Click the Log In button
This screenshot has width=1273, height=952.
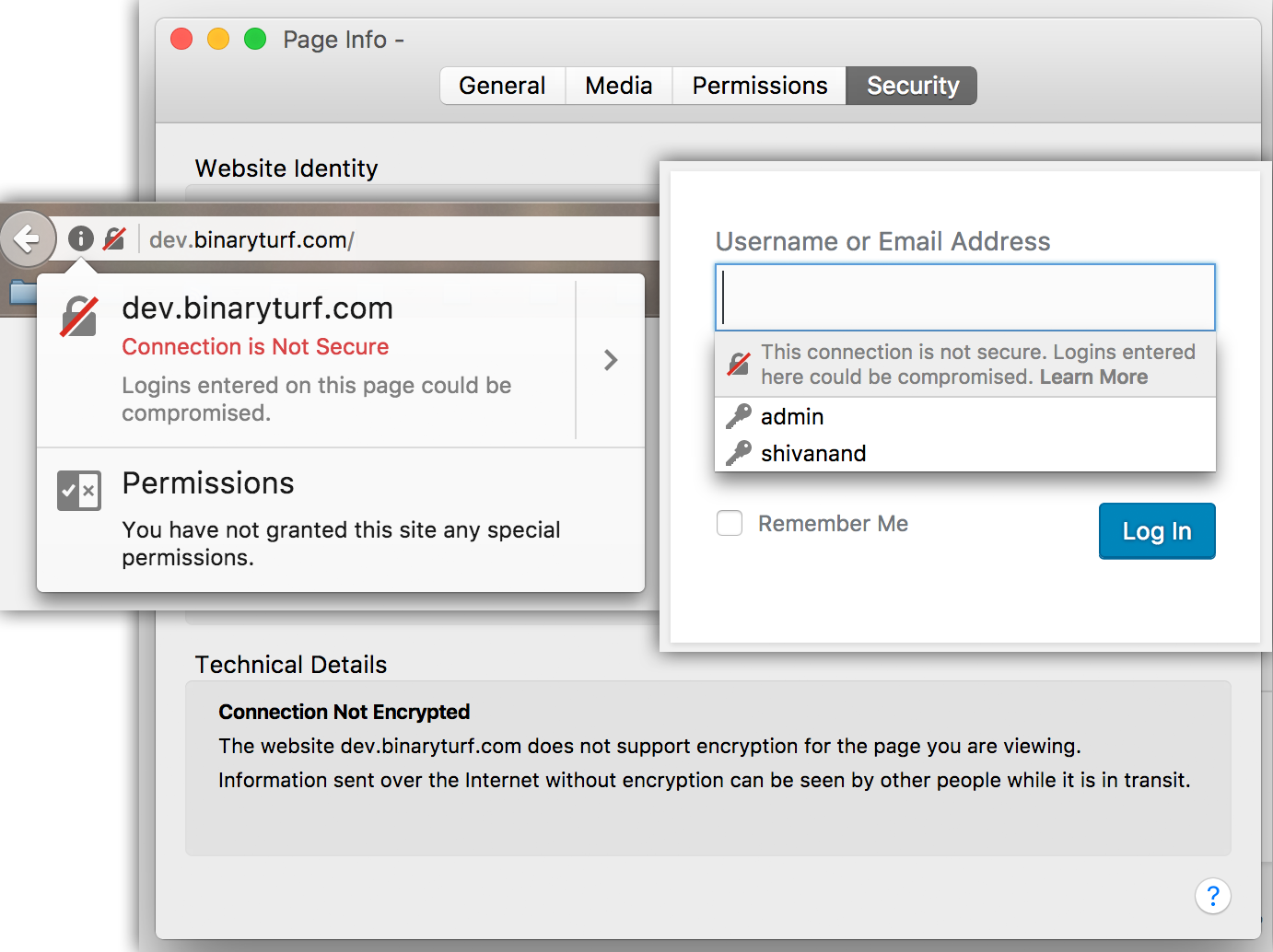tap(1157, 531)
